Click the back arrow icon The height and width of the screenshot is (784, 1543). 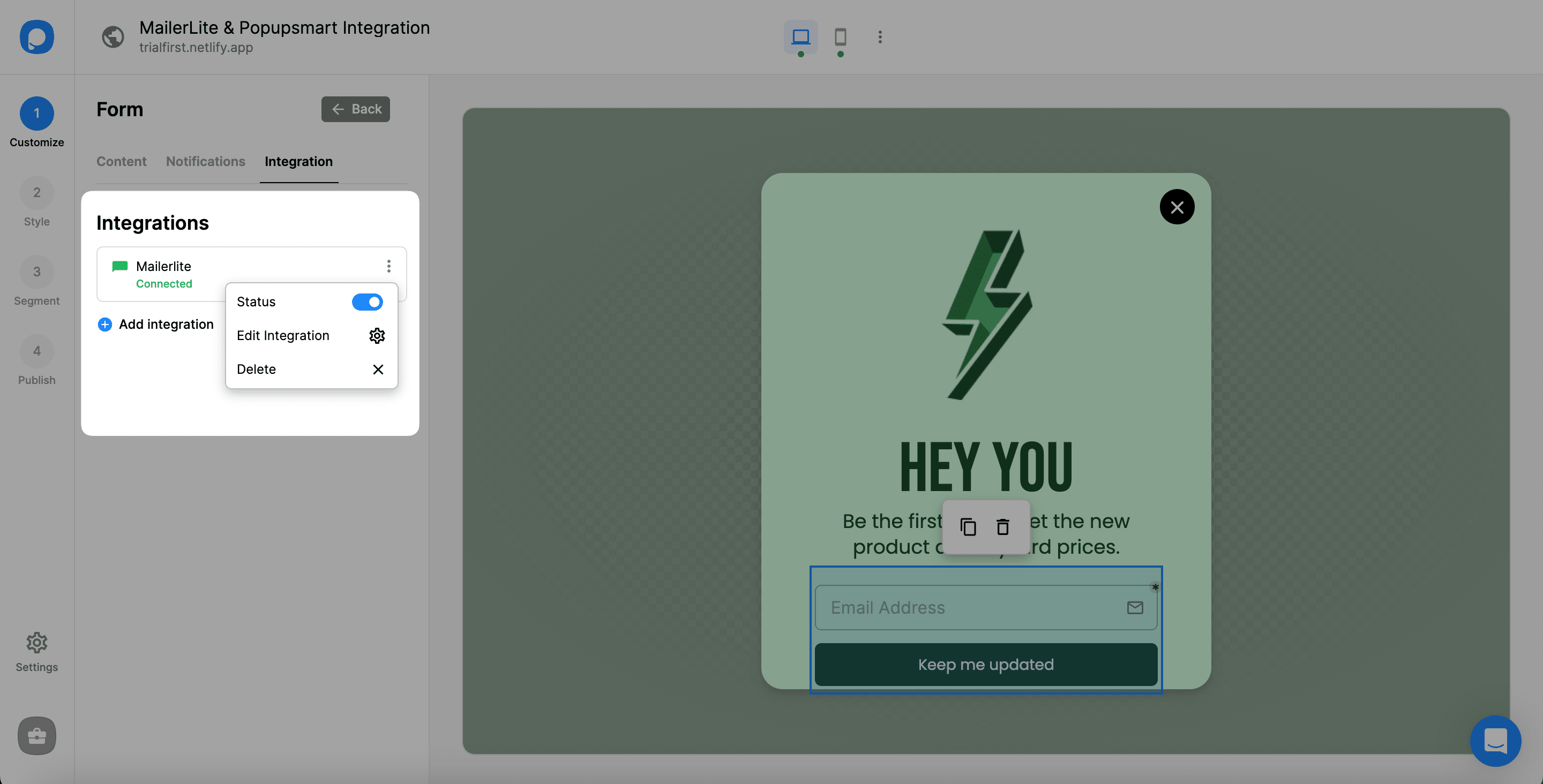337,108
